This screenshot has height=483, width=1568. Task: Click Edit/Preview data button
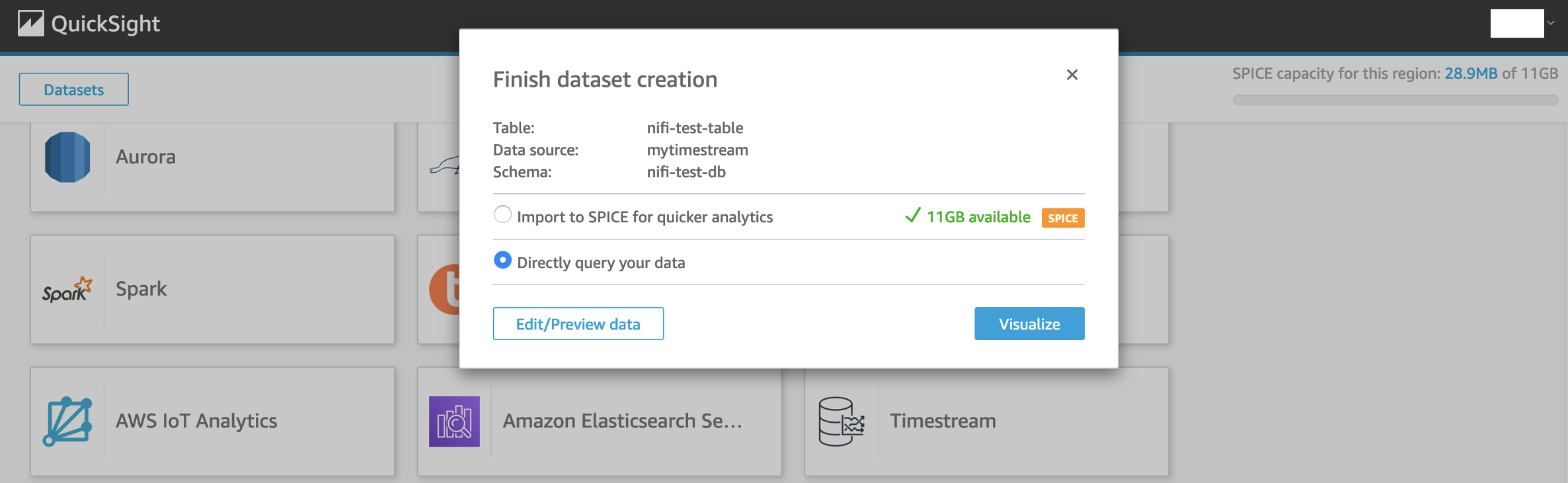tap(578, 324)
